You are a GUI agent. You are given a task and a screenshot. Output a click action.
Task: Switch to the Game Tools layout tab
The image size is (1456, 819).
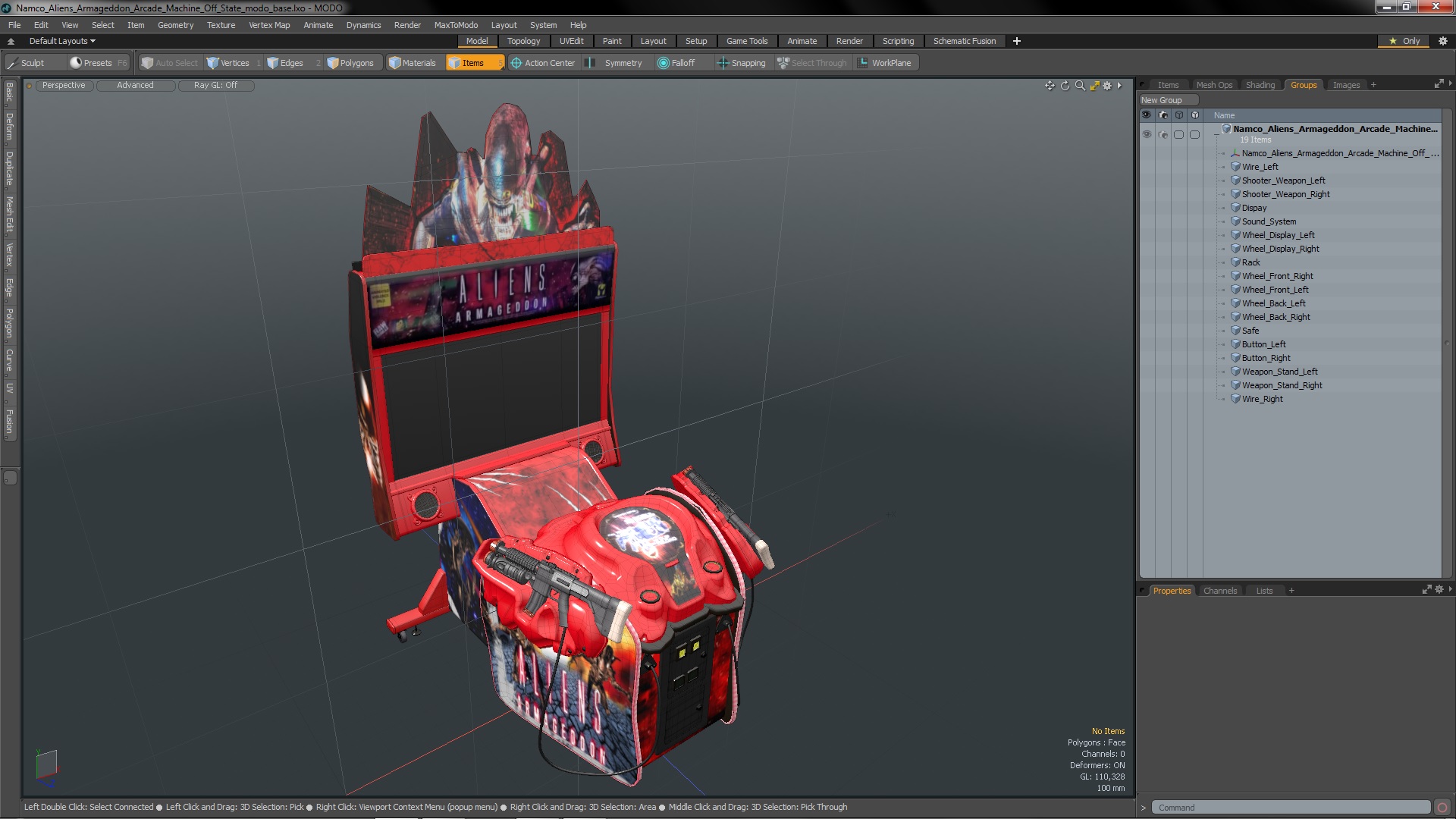click(x=746, y=41)
